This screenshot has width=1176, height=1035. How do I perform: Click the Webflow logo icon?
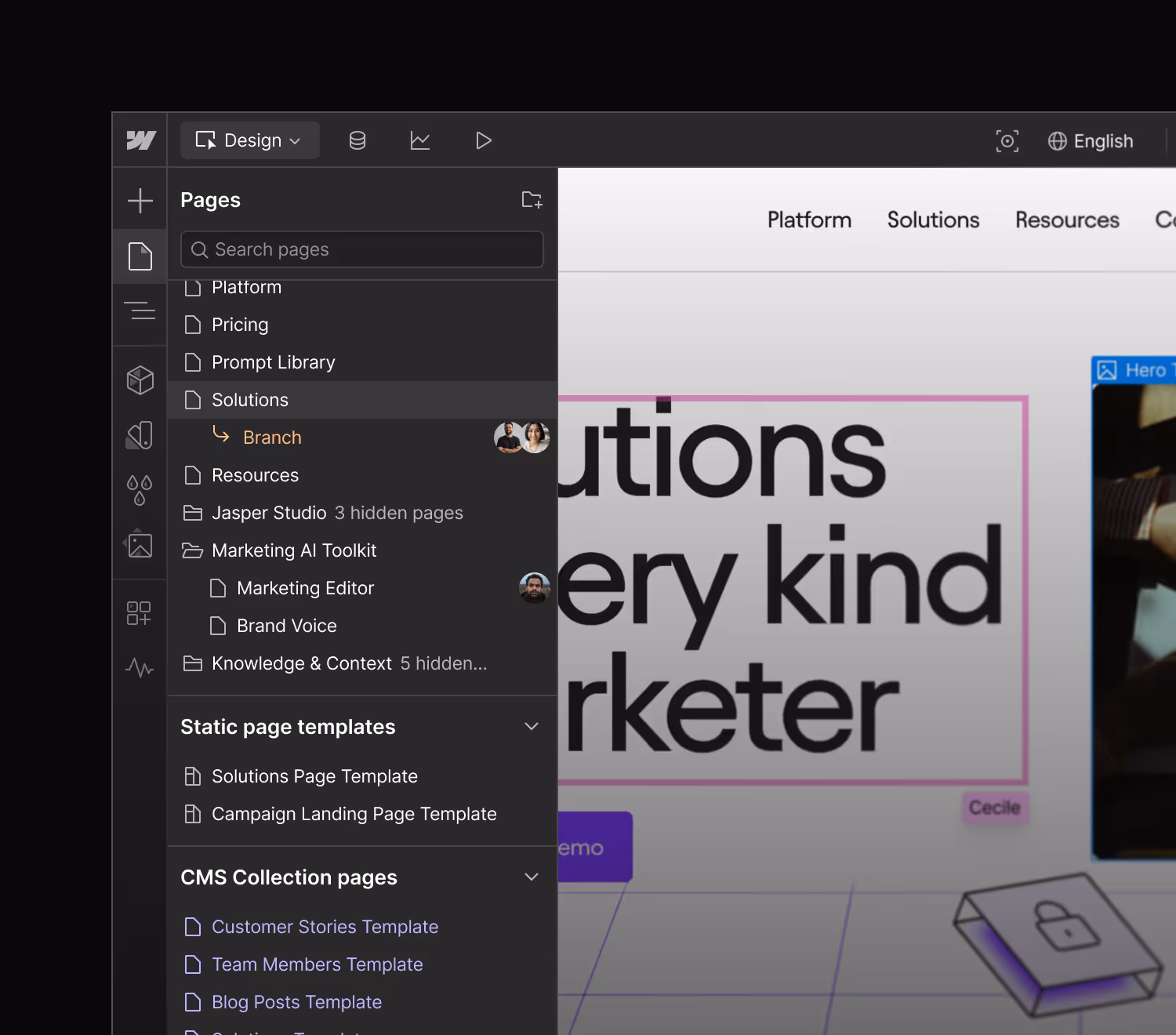[x=141, y=140]
